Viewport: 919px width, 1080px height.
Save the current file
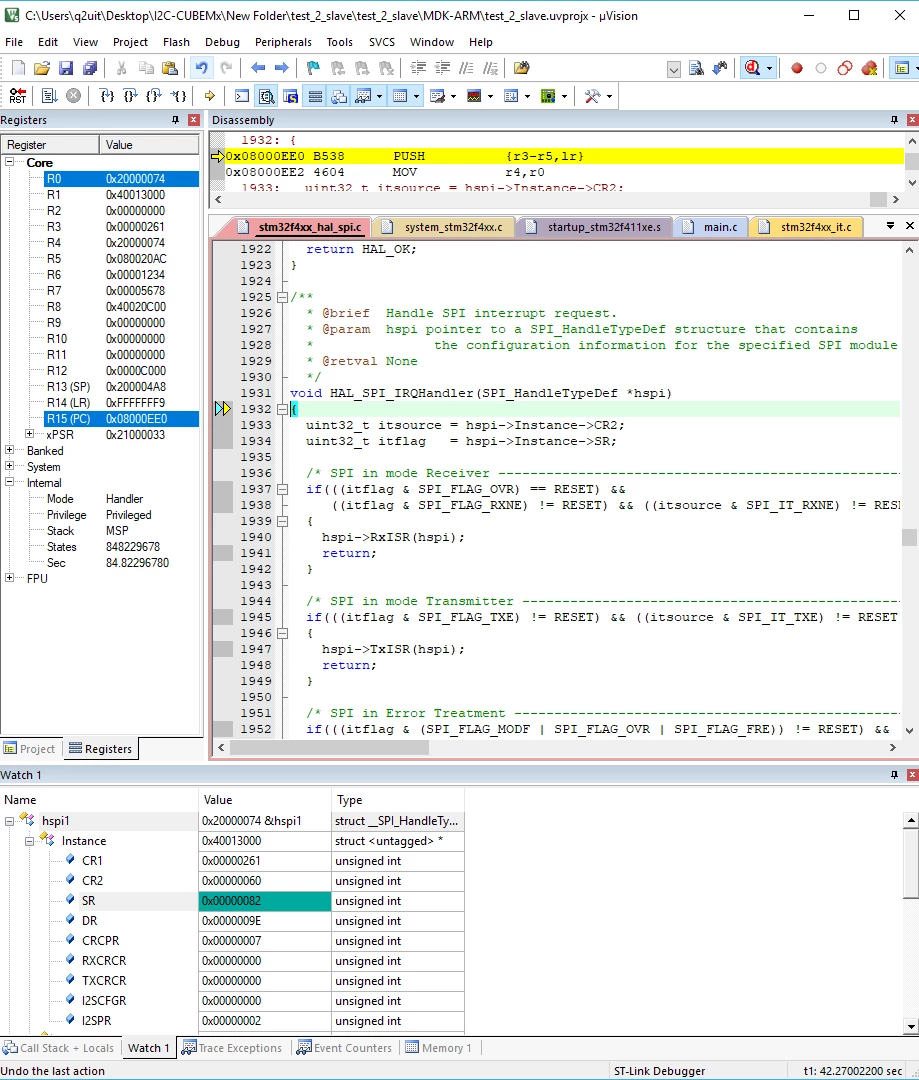tap(65, 68)
